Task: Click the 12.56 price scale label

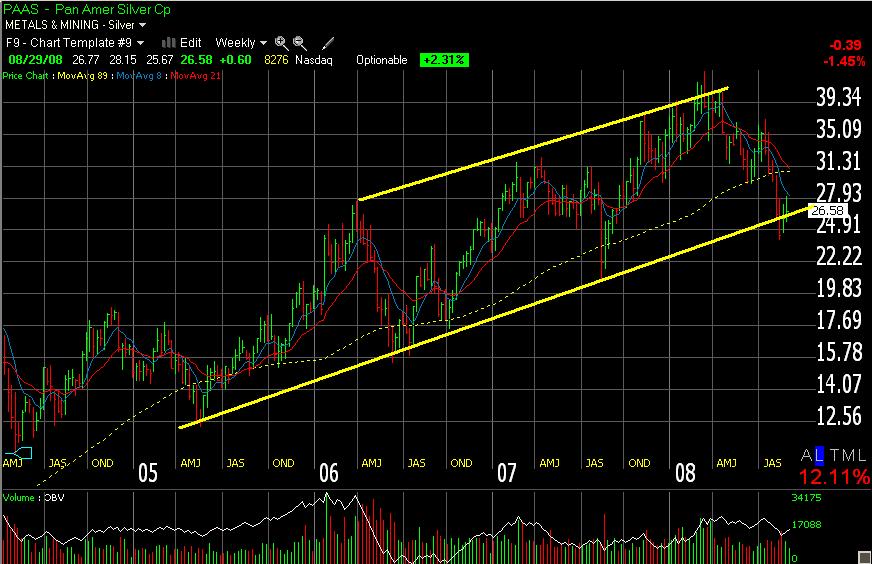Action: click(x=839, y=416)
